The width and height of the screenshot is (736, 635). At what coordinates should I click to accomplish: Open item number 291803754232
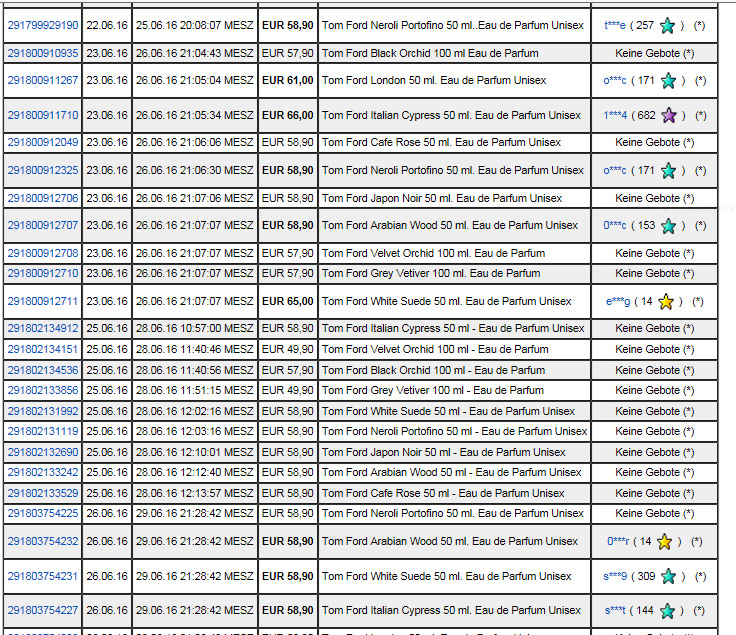coord(43,541)
